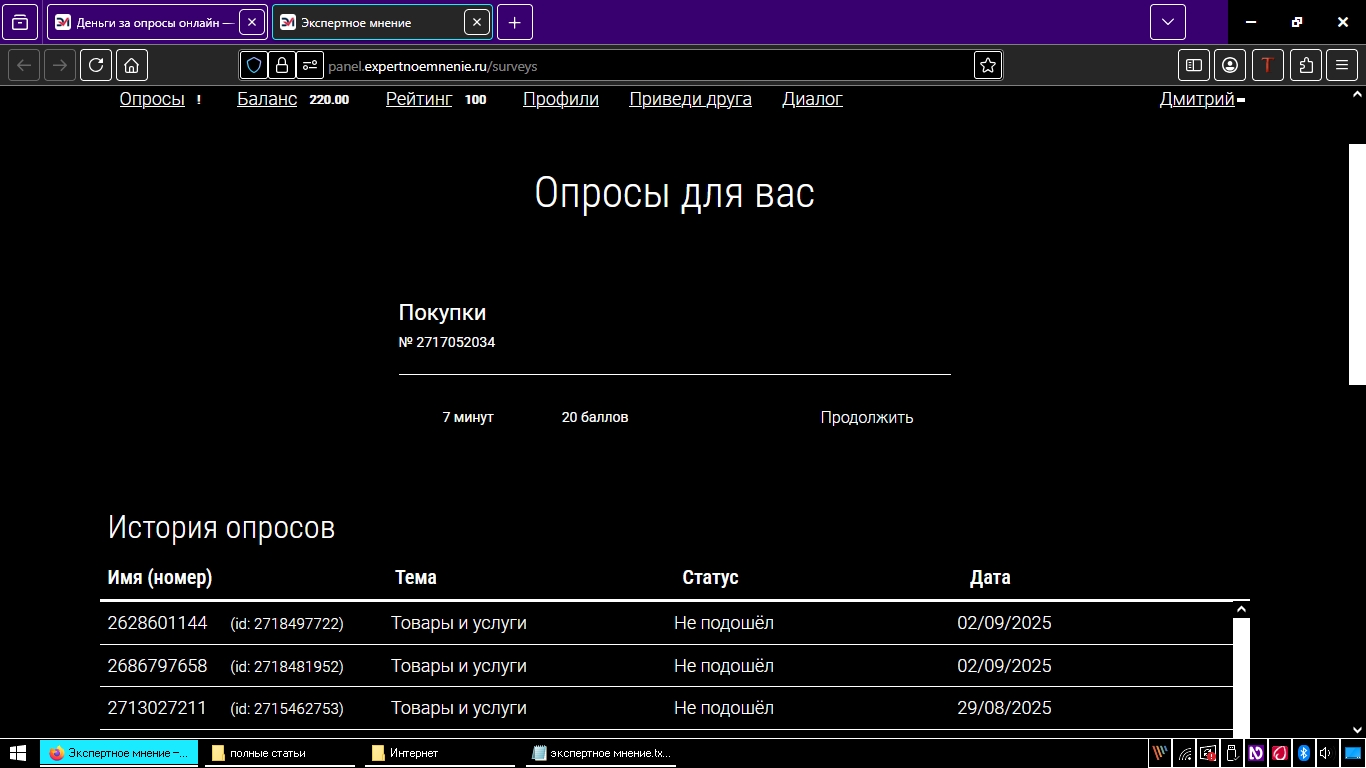
Task: Open the Баланс page link
Action: (x=266, y=99)
